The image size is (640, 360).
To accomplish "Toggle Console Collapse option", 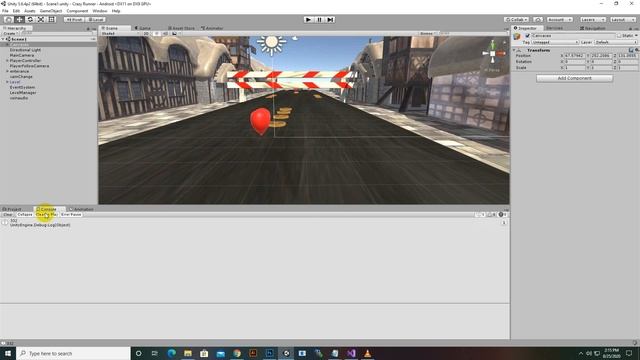I will tap(24, 214).
